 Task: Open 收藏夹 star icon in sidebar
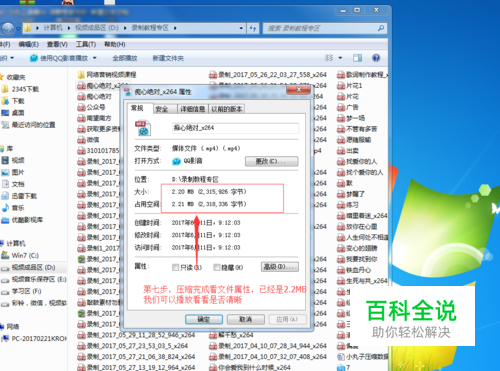(x=2, y=77)
